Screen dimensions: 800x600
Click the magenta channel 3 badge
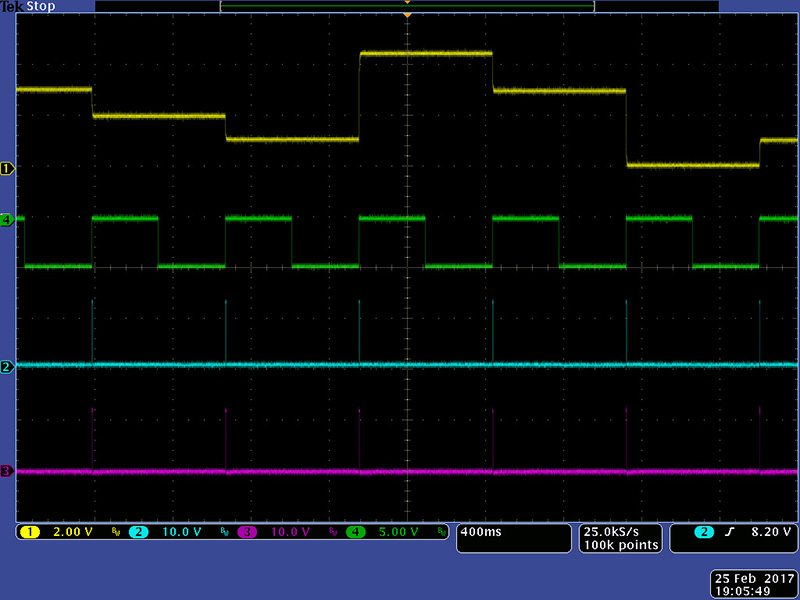(x=247, y=532)
